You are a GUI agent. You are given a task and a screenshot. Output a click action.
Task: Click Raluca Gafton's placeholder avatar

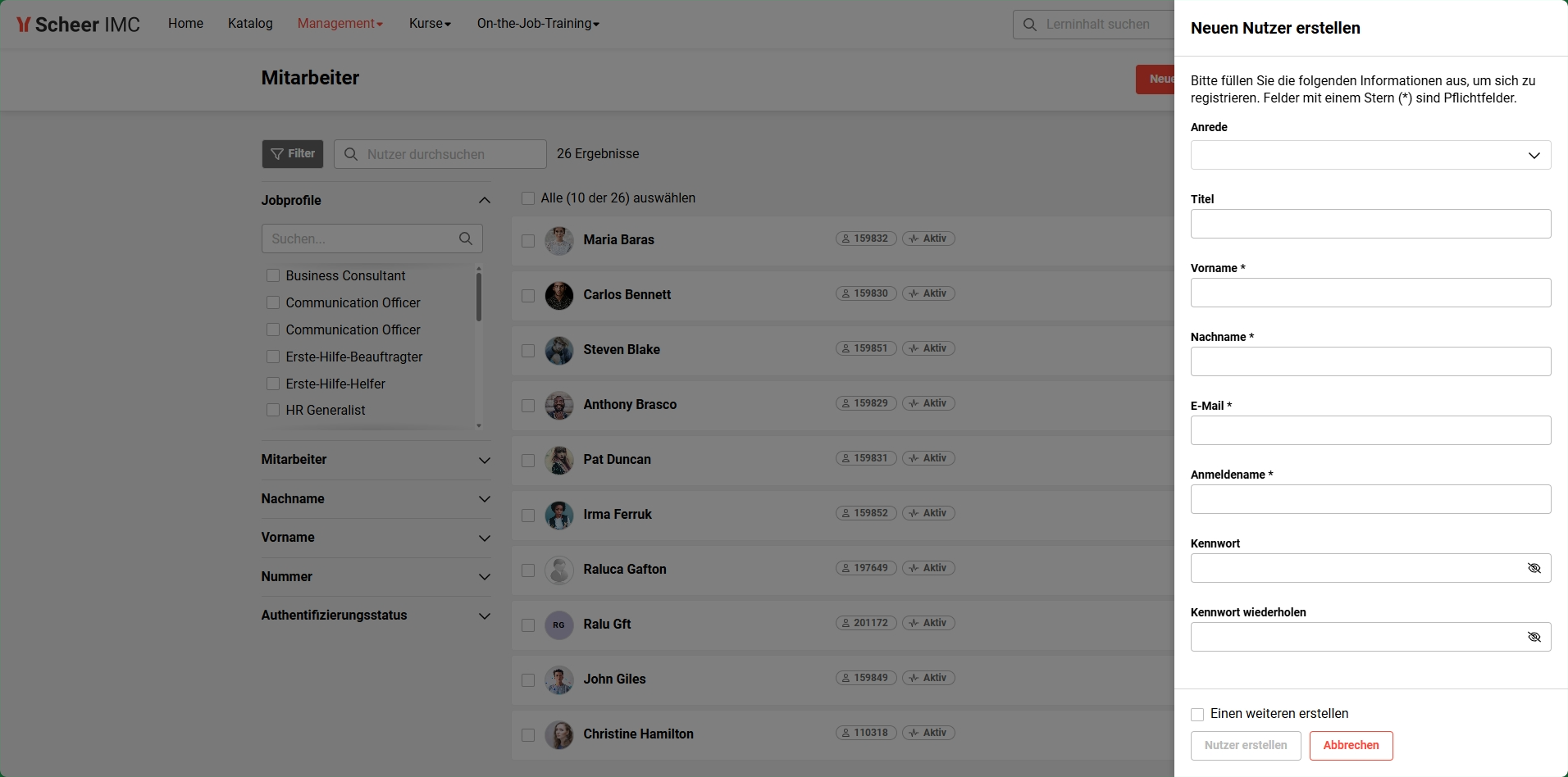tap(559, 570)
